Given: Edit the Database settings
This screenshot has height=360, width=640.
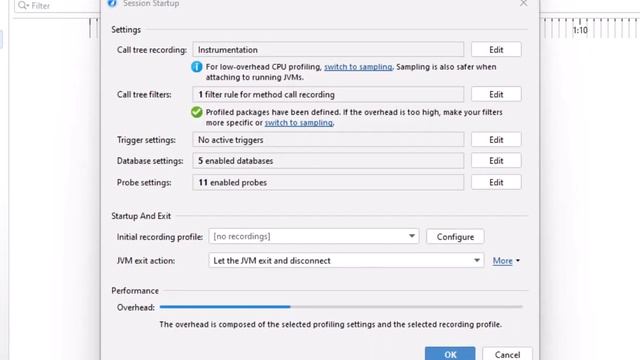Looking at the screenshot, I should coord(496,161).
